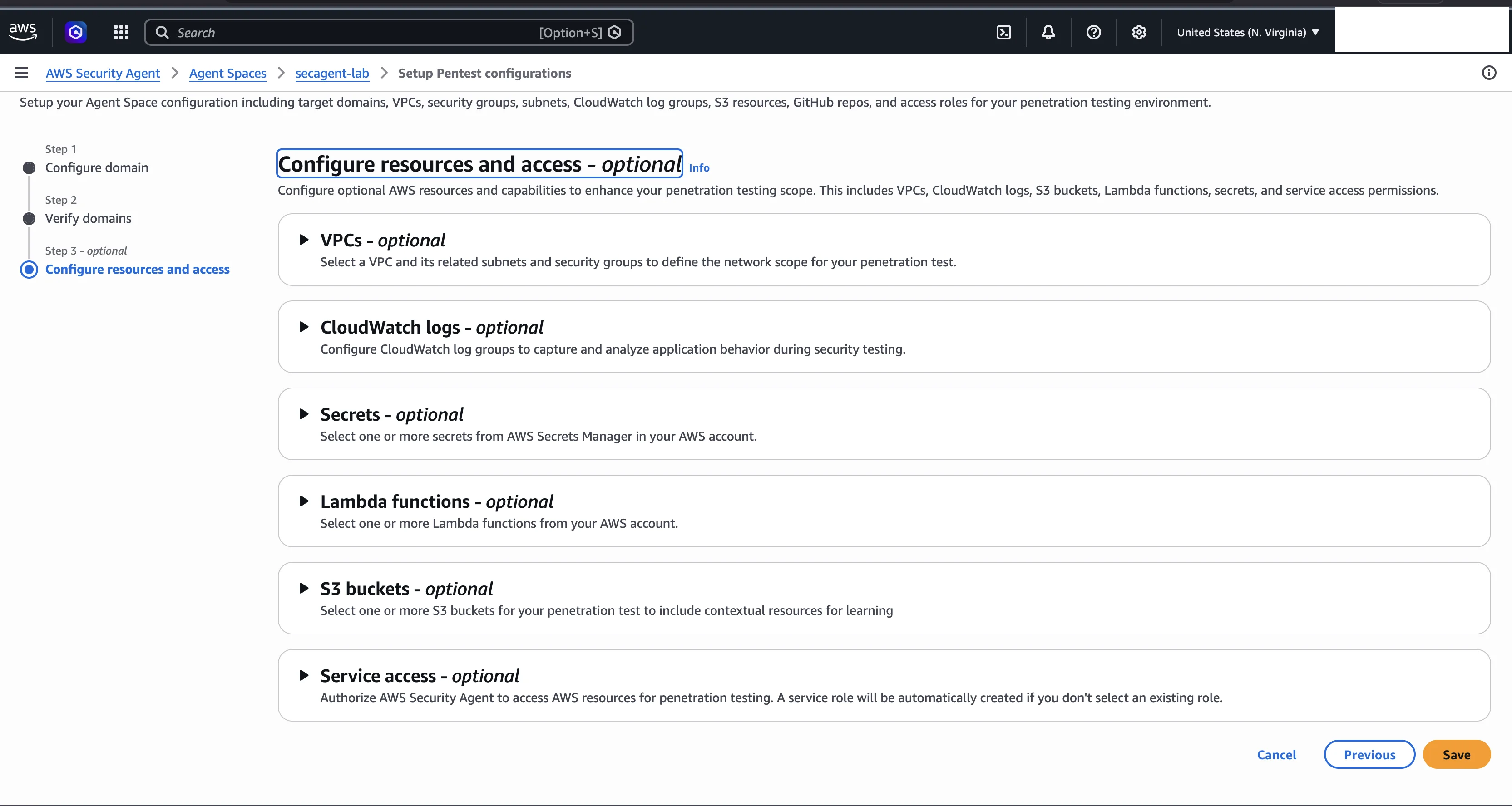Open console settings gear
The width and height of the screenshot is (1512, 806).
tap(1139, 32)
